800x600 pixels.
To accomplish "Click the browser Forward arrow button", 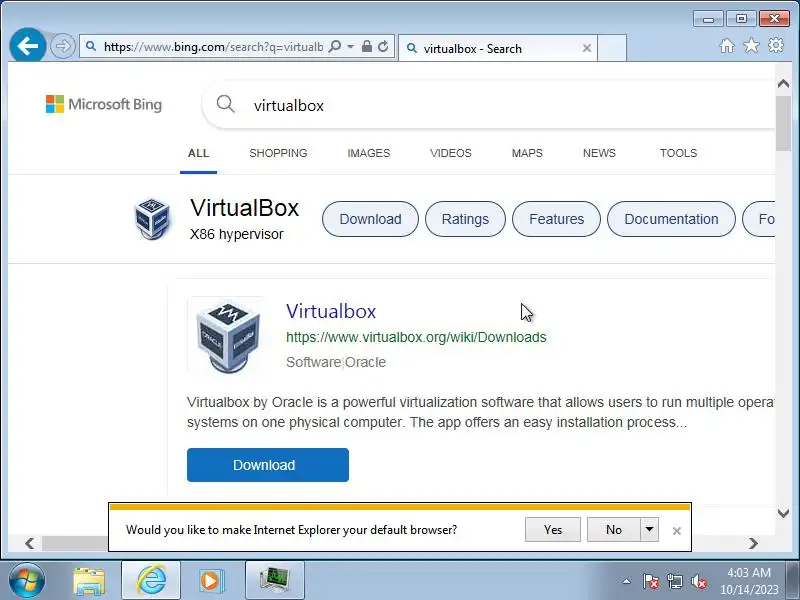I will click(x=63, y=46).
